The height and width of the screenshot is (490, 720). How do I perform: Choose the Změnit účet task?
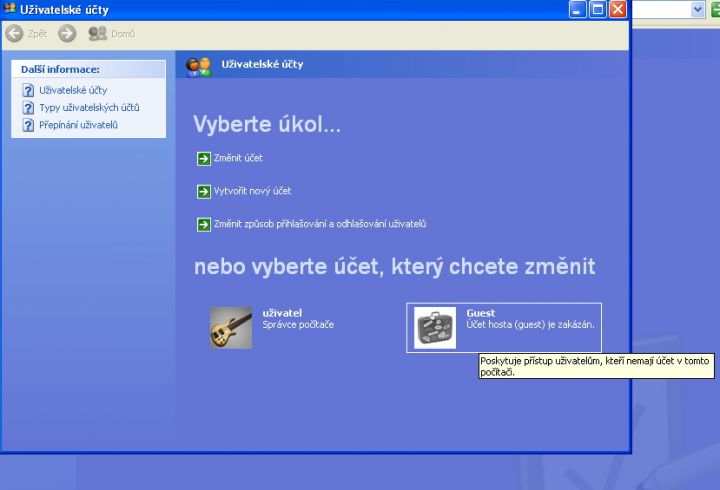tap(238, 158)
